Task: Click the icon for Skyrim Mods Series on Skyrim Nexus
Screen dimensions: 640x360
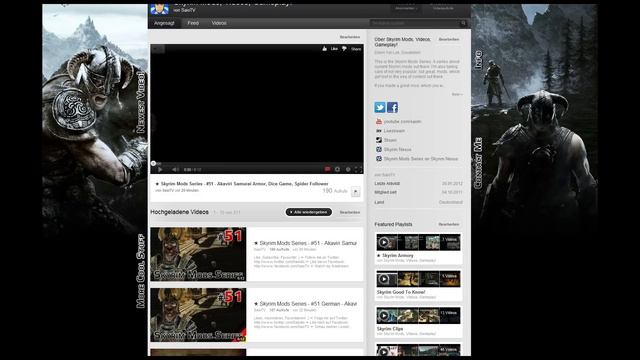Action: 378,159
